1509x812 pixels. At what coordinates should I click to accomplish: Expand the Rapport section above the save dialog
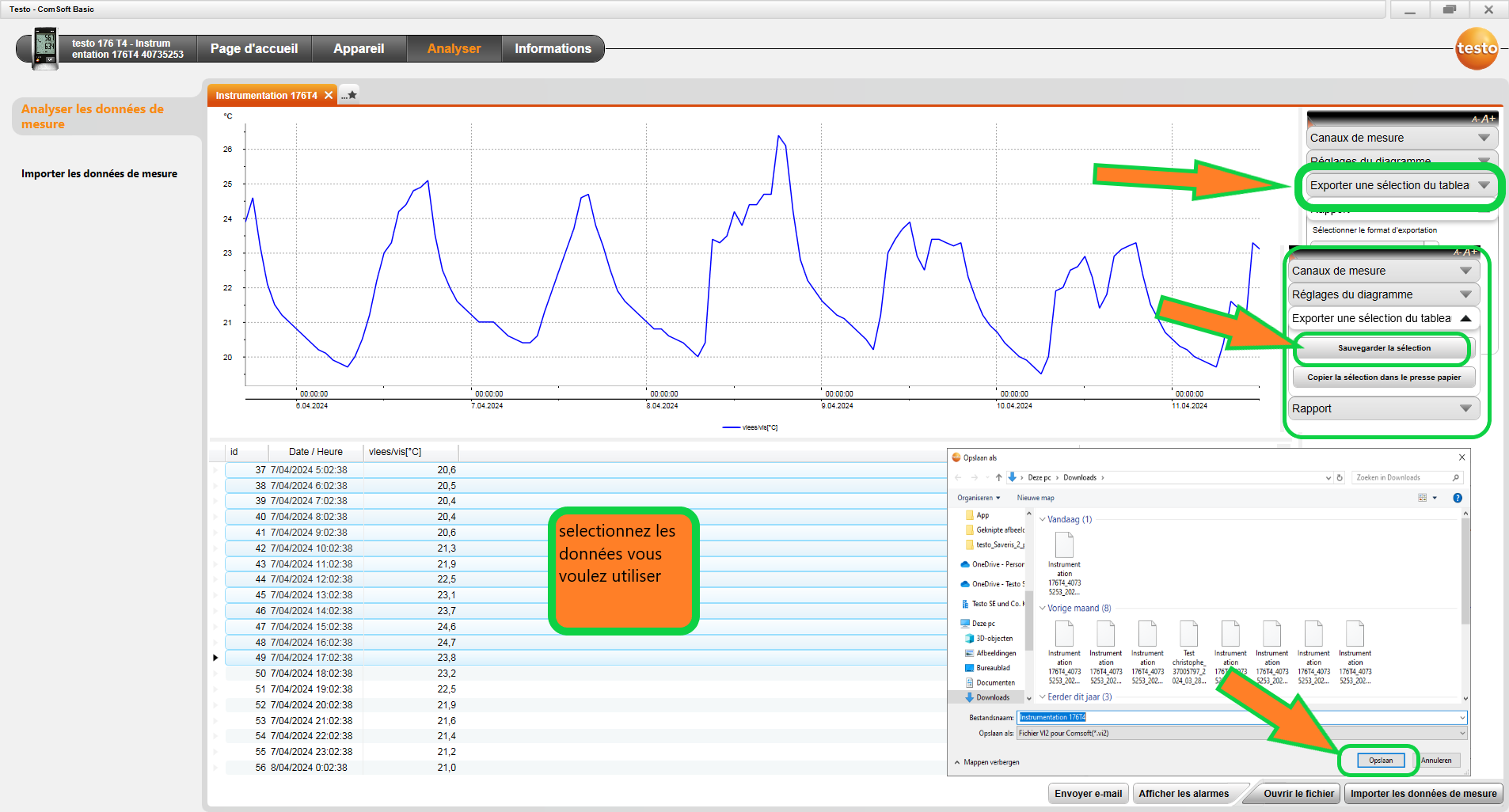1384,408
